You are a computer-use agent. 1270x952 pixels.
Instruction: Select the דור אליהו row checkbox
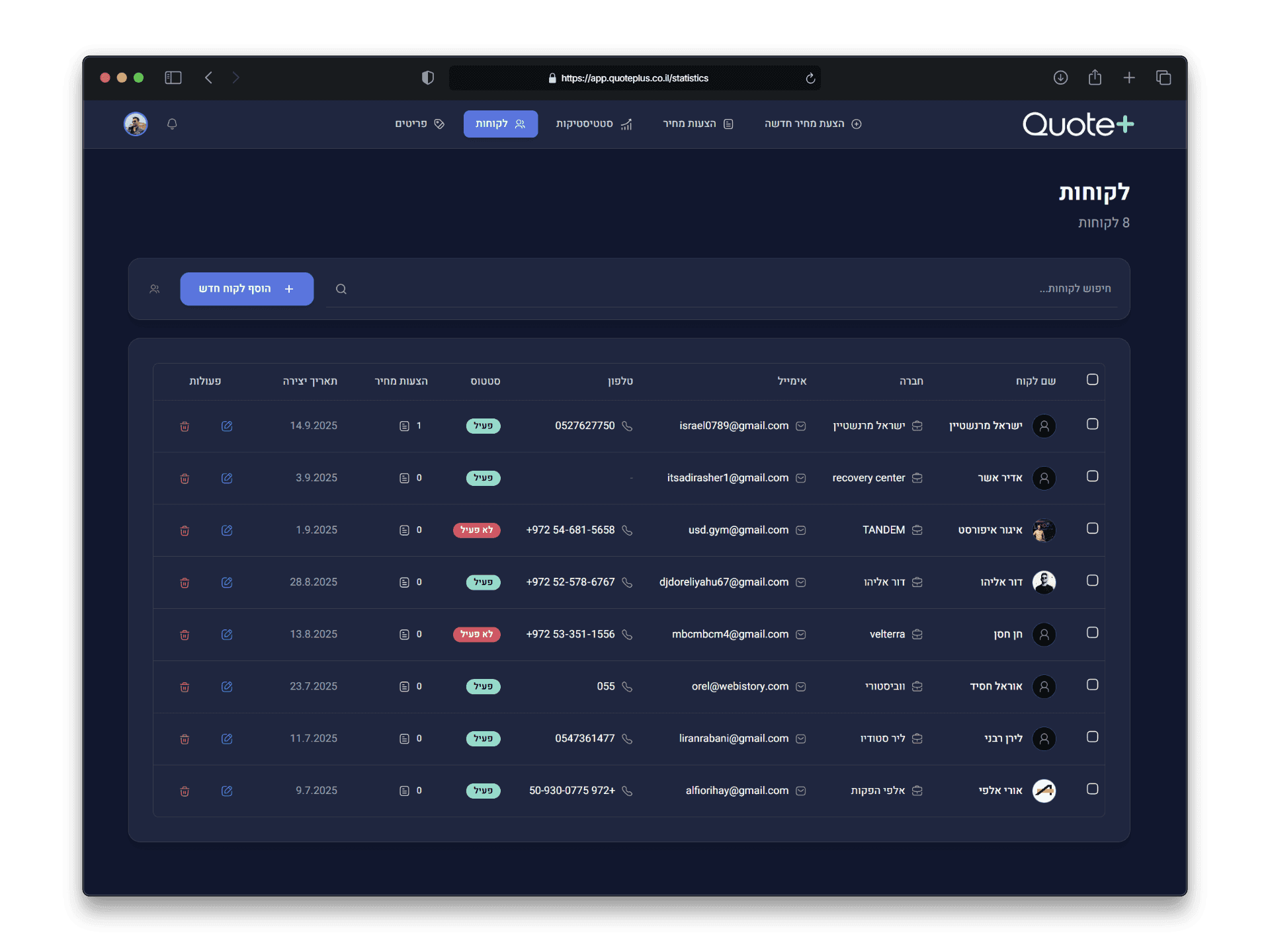(x=1092, y=580)
